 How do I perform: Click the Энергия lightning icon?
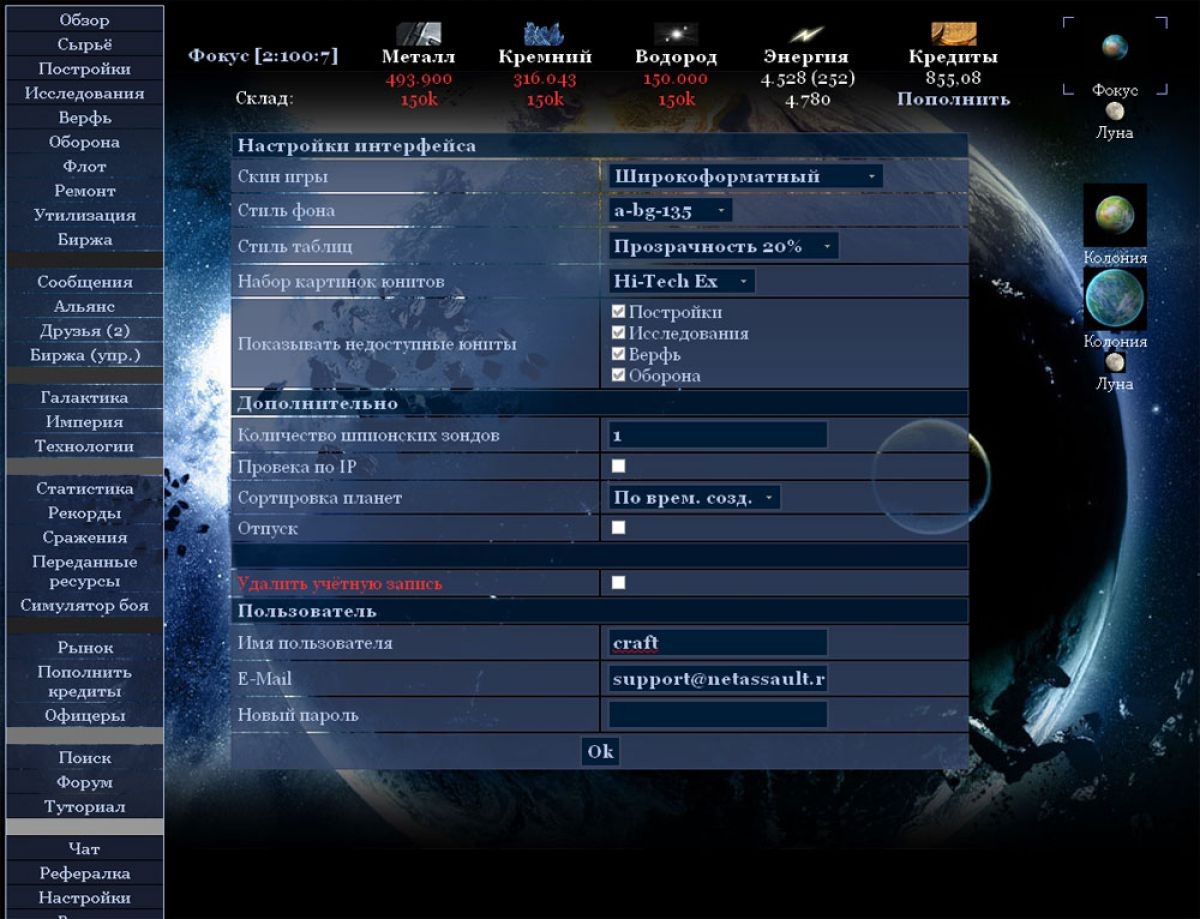click(x=806, y=34)
